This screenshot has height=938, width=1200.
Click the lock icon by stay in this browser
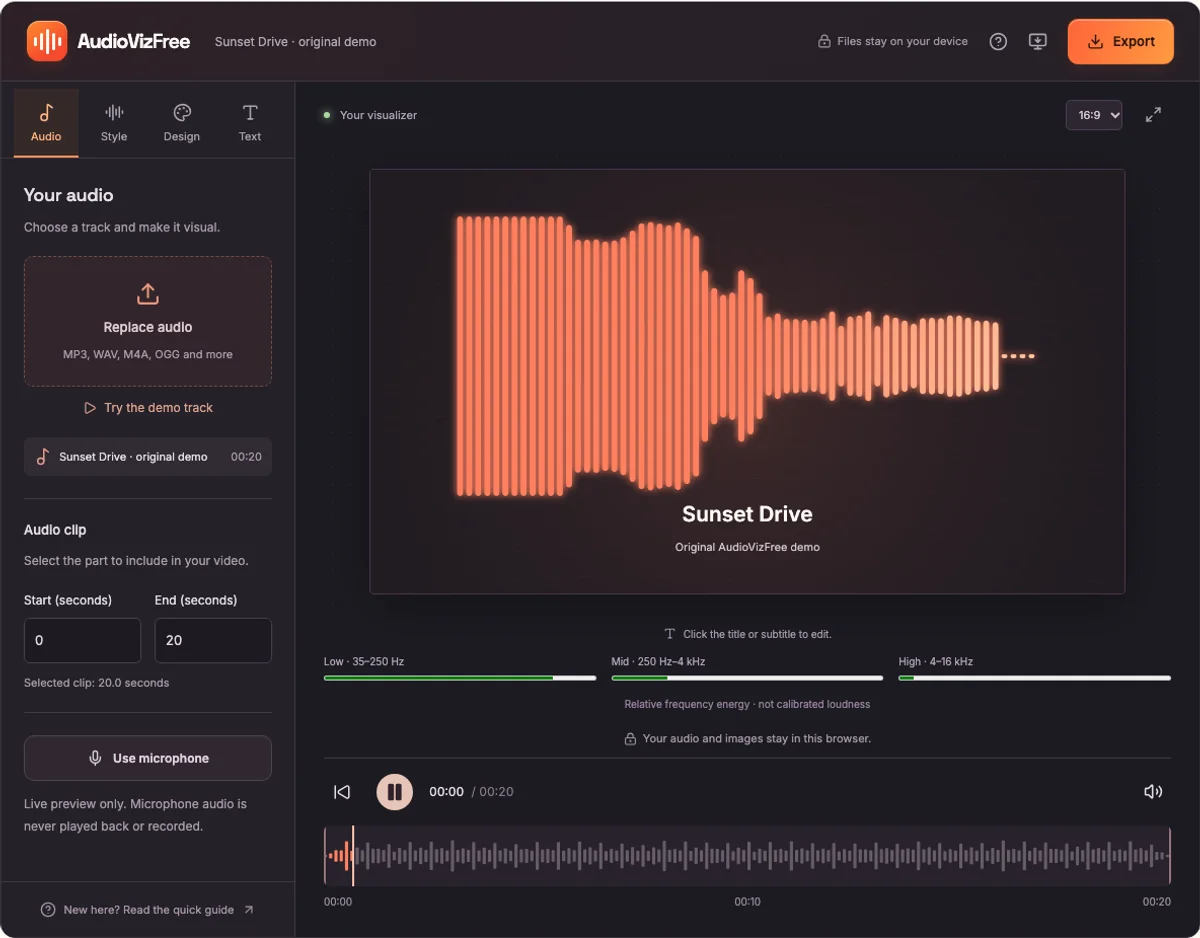coord(630,739)
